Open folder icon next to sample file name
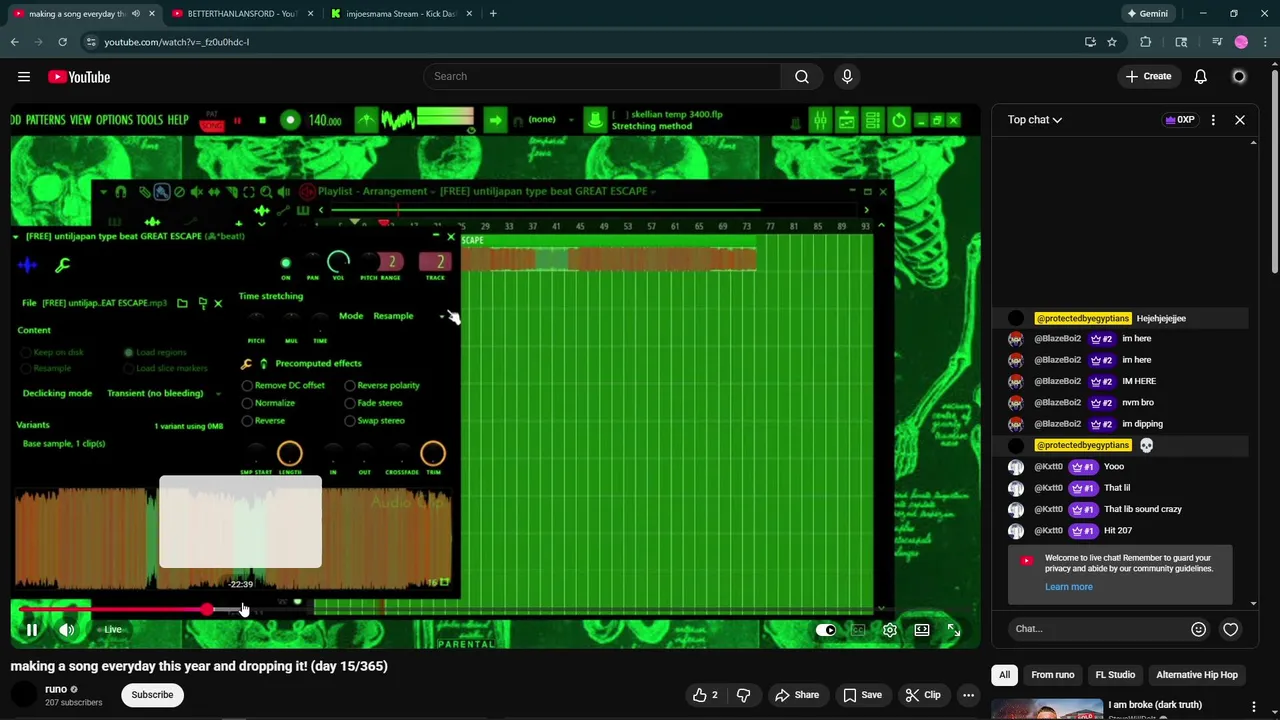 tap(182, 303)
